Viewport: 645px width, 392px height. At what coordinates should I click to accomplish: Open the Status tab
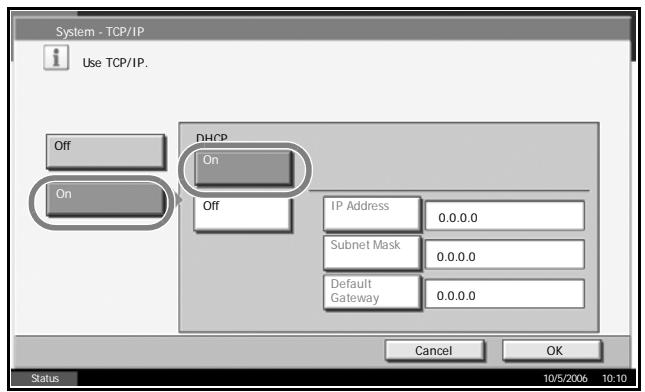point(44,378)
